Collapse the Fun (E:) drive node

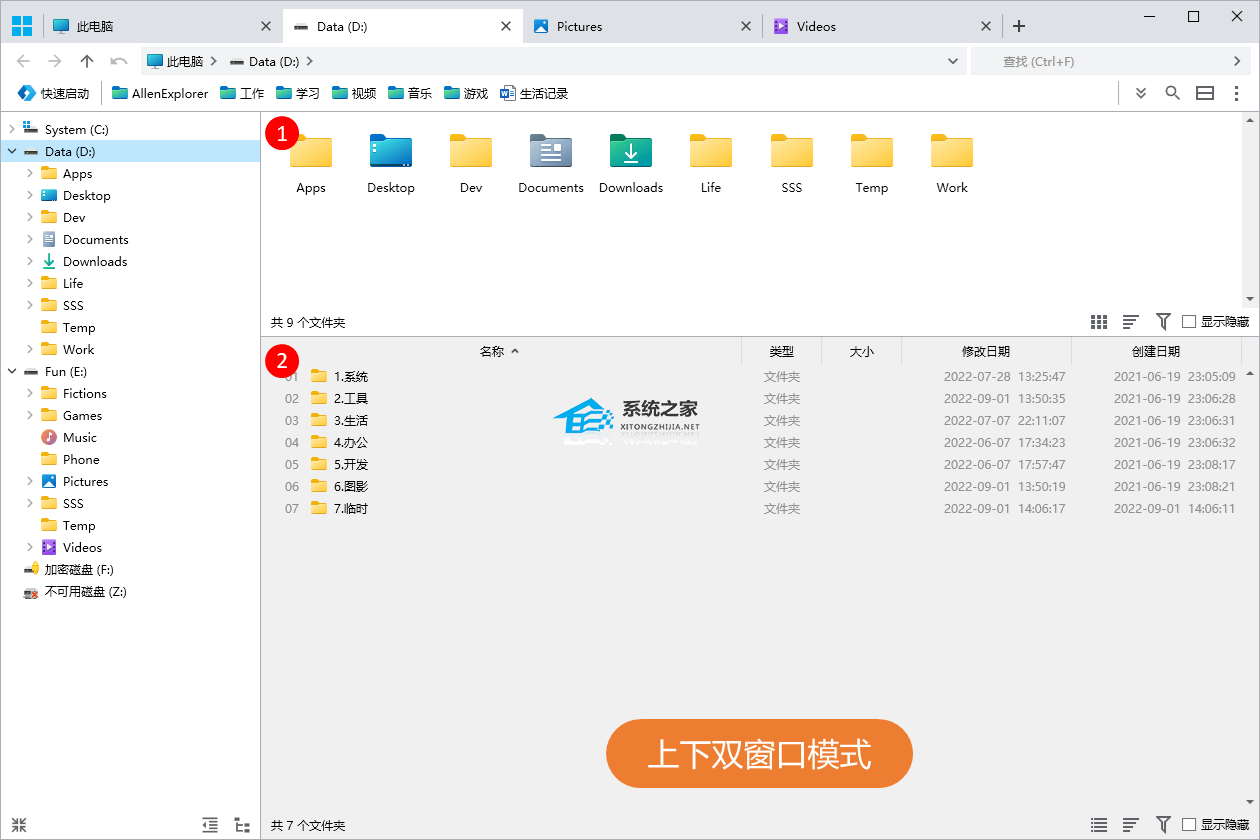[12, 371]
